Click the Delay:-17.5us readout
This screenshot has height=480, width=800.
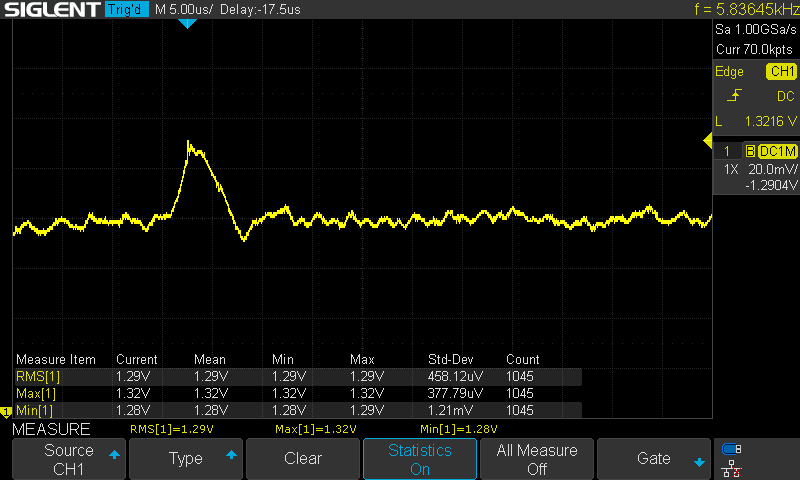pos(260,9)
